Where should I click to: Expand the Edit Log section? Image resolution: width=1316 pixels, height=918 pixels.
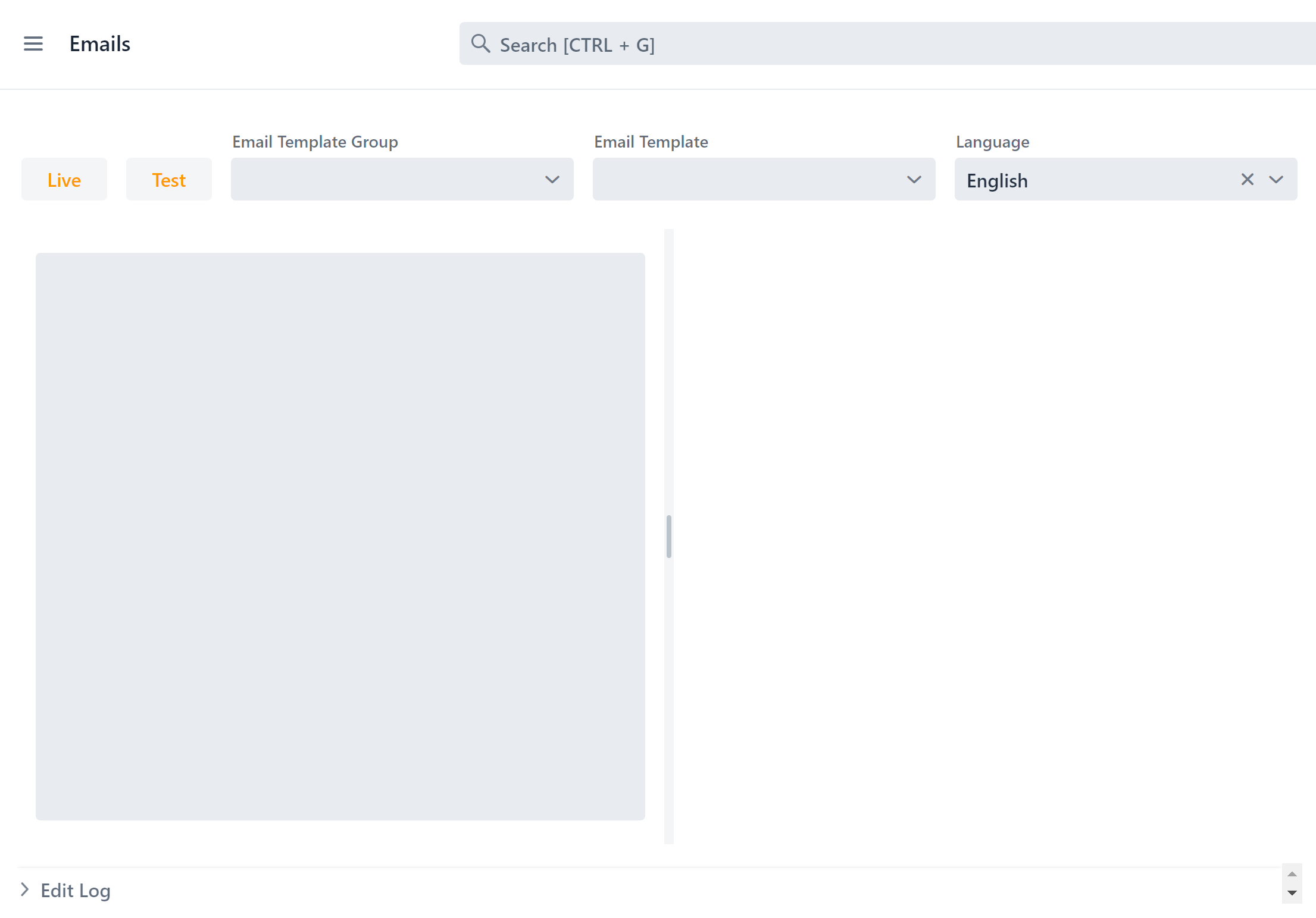pos(24,889)
